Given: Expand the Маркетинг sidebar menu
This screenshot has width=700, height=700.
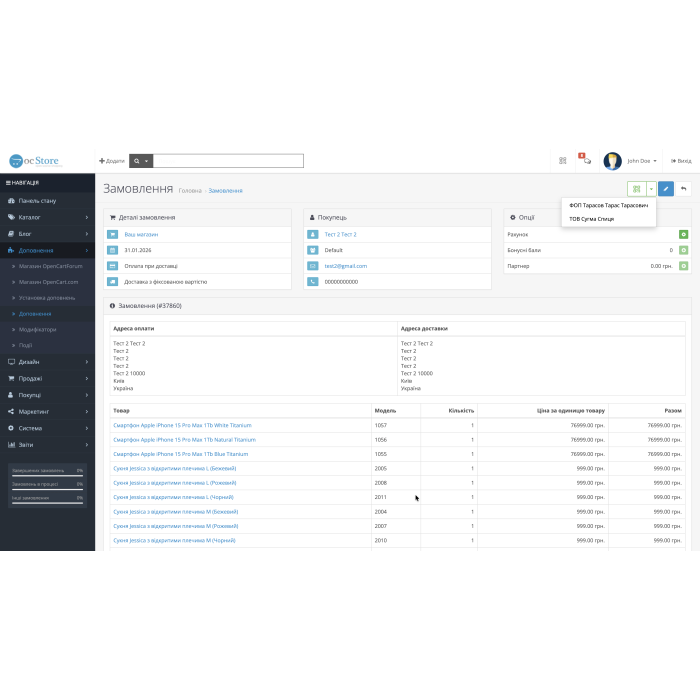Looking at the screenshot, I should [47, 412].
